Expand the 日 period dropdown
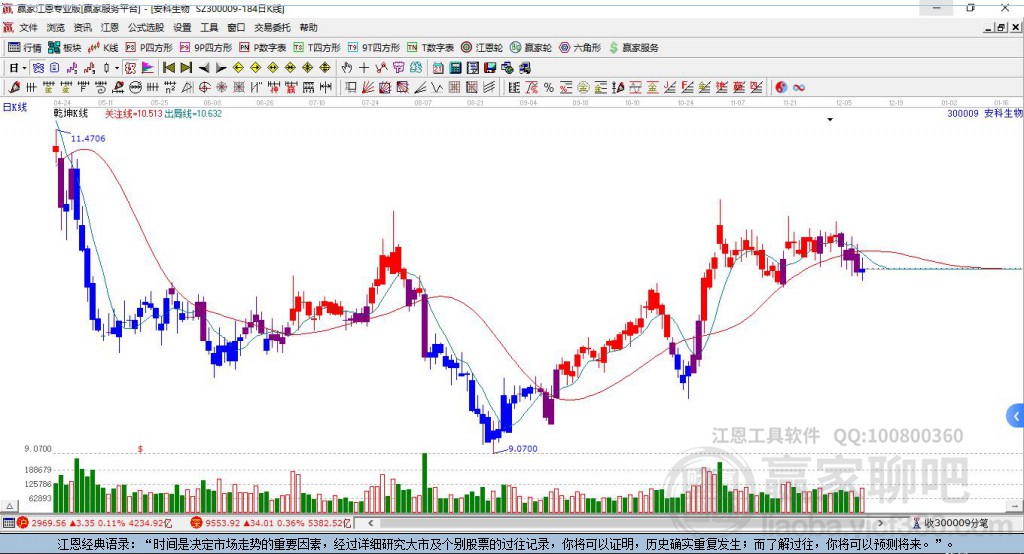 tap(24, 68)
